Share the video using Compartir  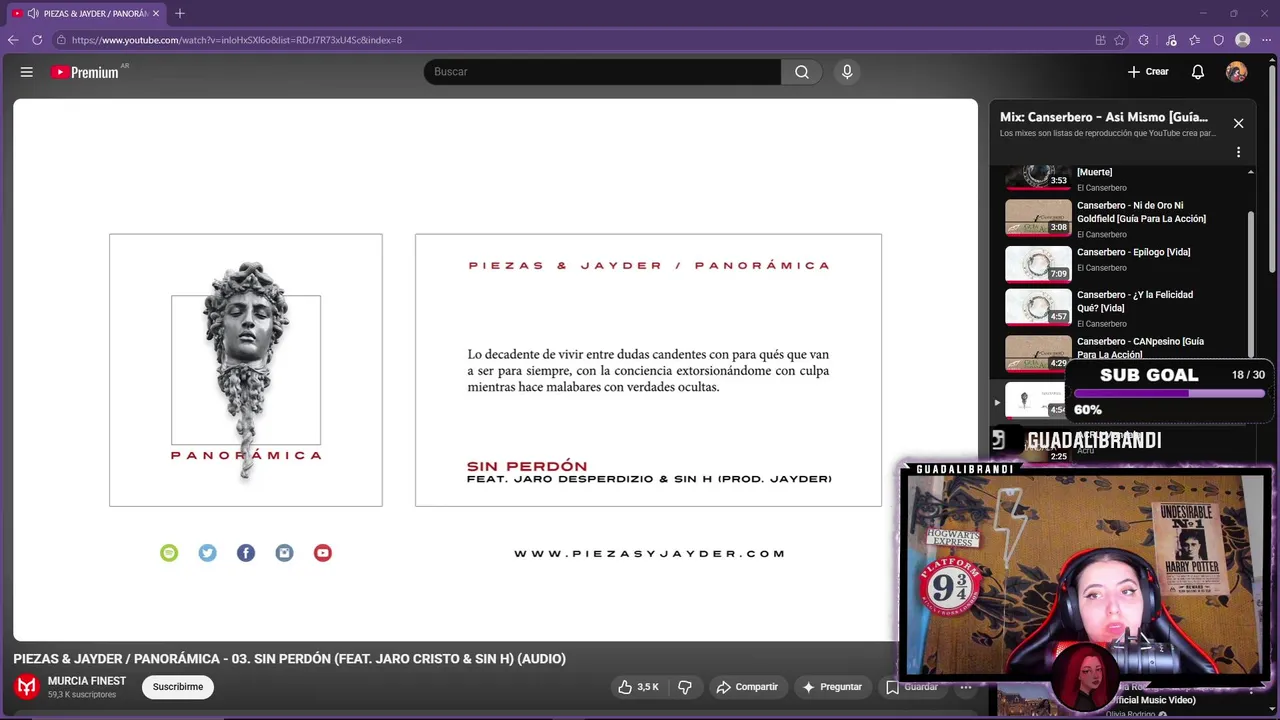coord(747,687)
